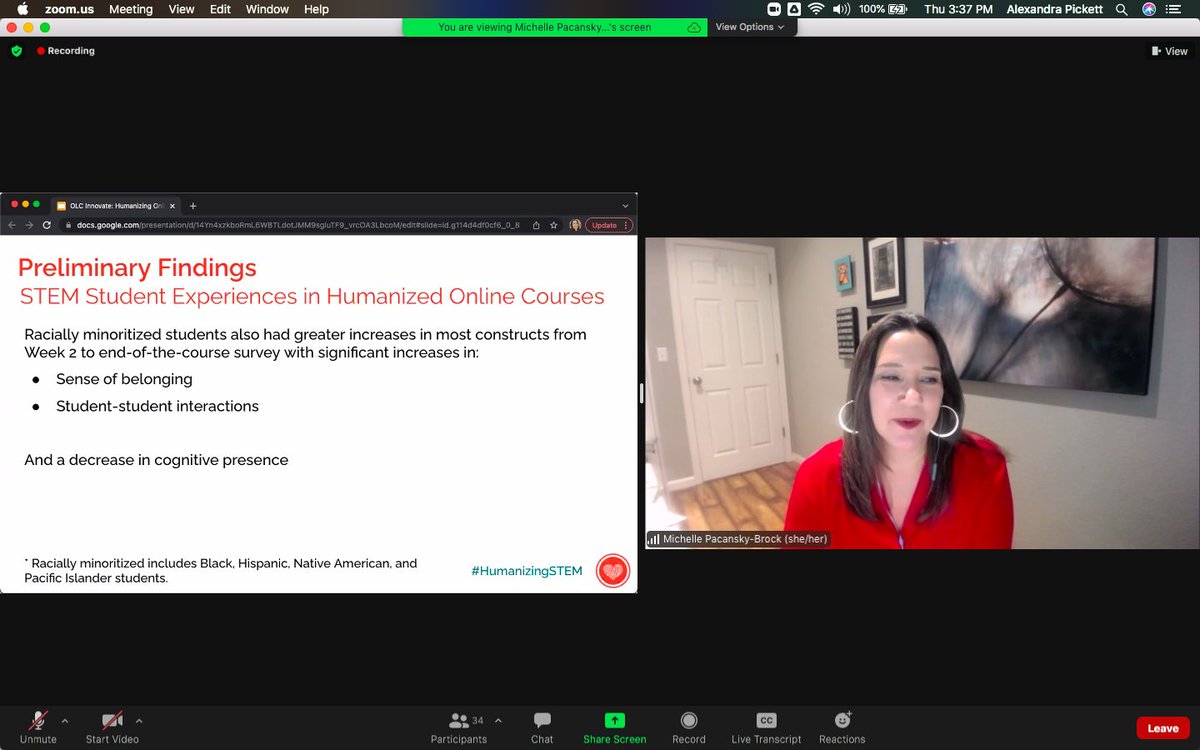Click the forward arrow in shared browser

coord(29,225)
